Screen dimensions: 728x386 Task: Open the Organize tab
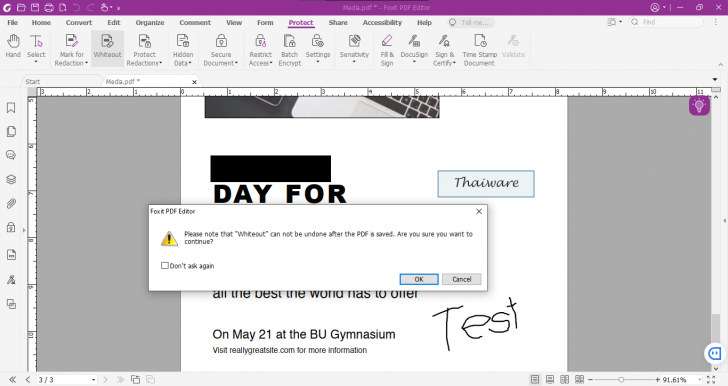[150, 22]
